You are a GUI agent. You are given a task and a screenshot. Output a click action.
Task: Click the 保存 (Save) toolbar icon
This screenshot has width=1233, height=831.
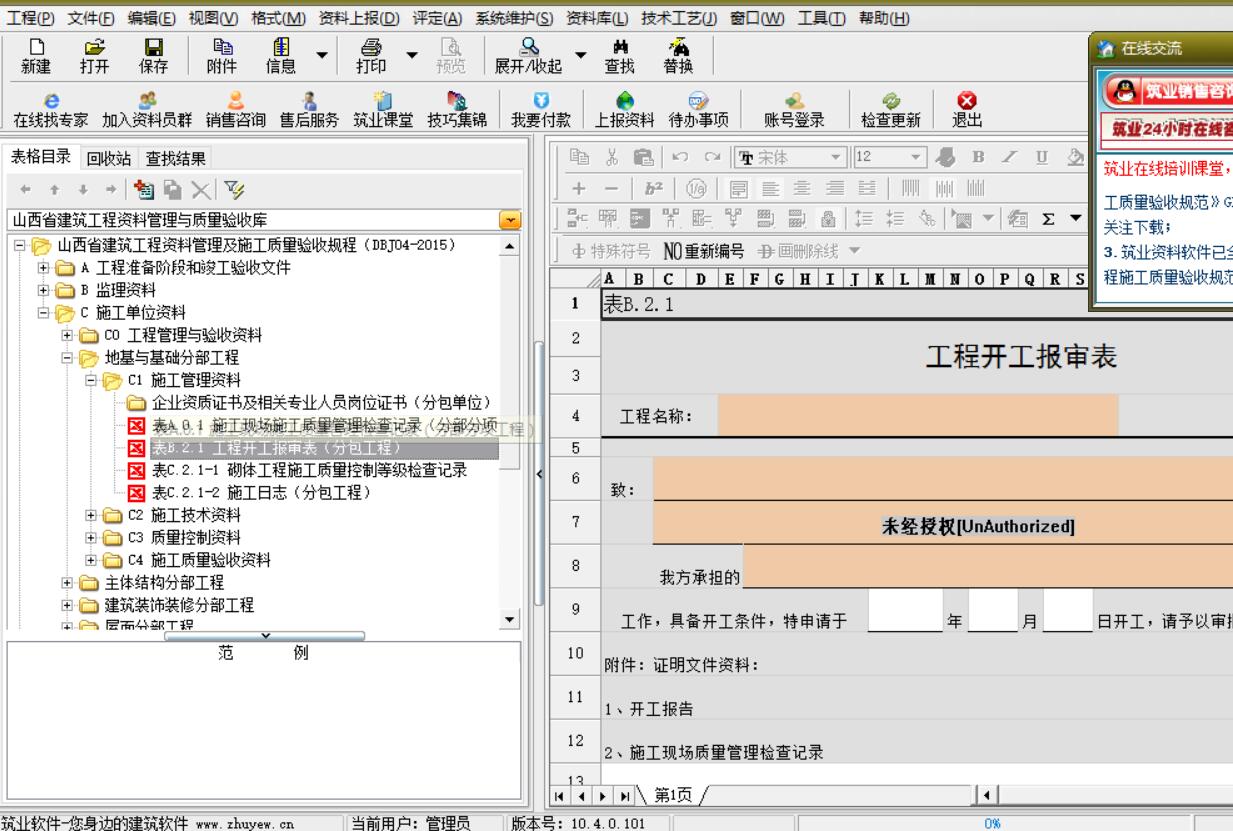154,55
